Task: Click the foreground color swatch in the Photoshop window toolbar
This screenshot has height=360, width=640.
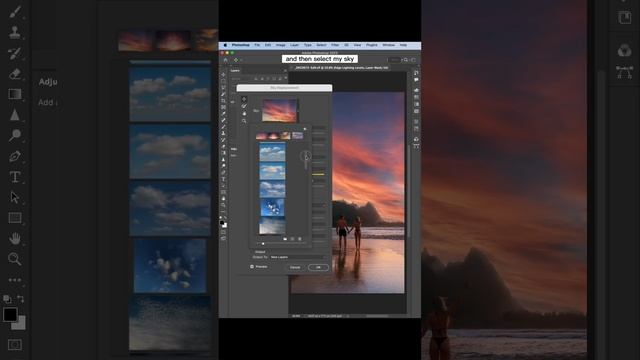Action: [x=222, y=223]
